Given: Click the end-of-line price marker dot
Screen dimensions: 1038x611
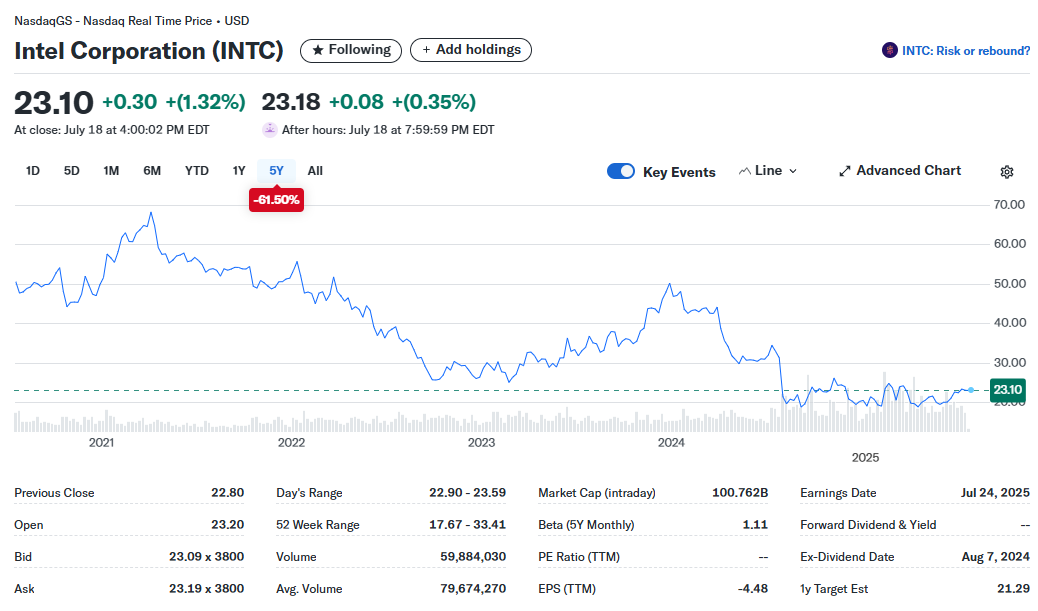Looking at the screenshot, I should (x=971, y=391).
